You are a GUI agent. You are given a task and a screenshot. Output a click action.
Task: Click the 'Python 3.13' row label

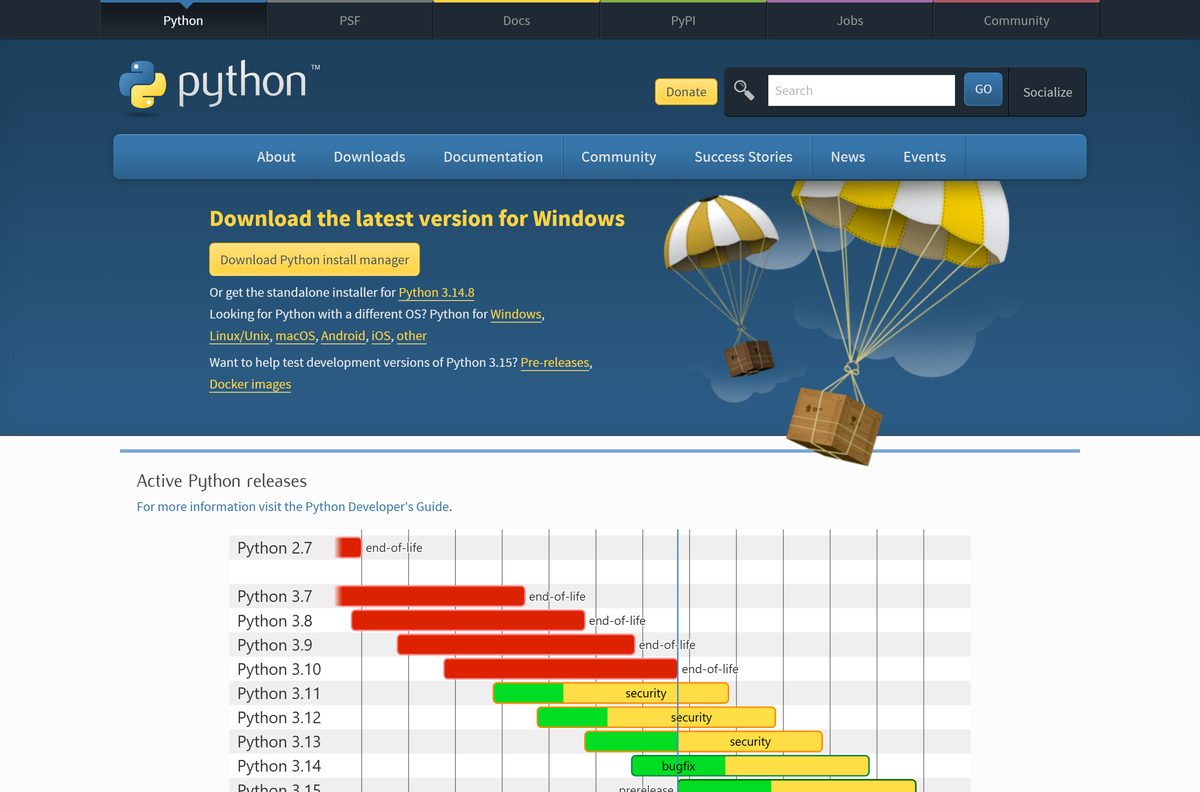[x=279, y=742]
